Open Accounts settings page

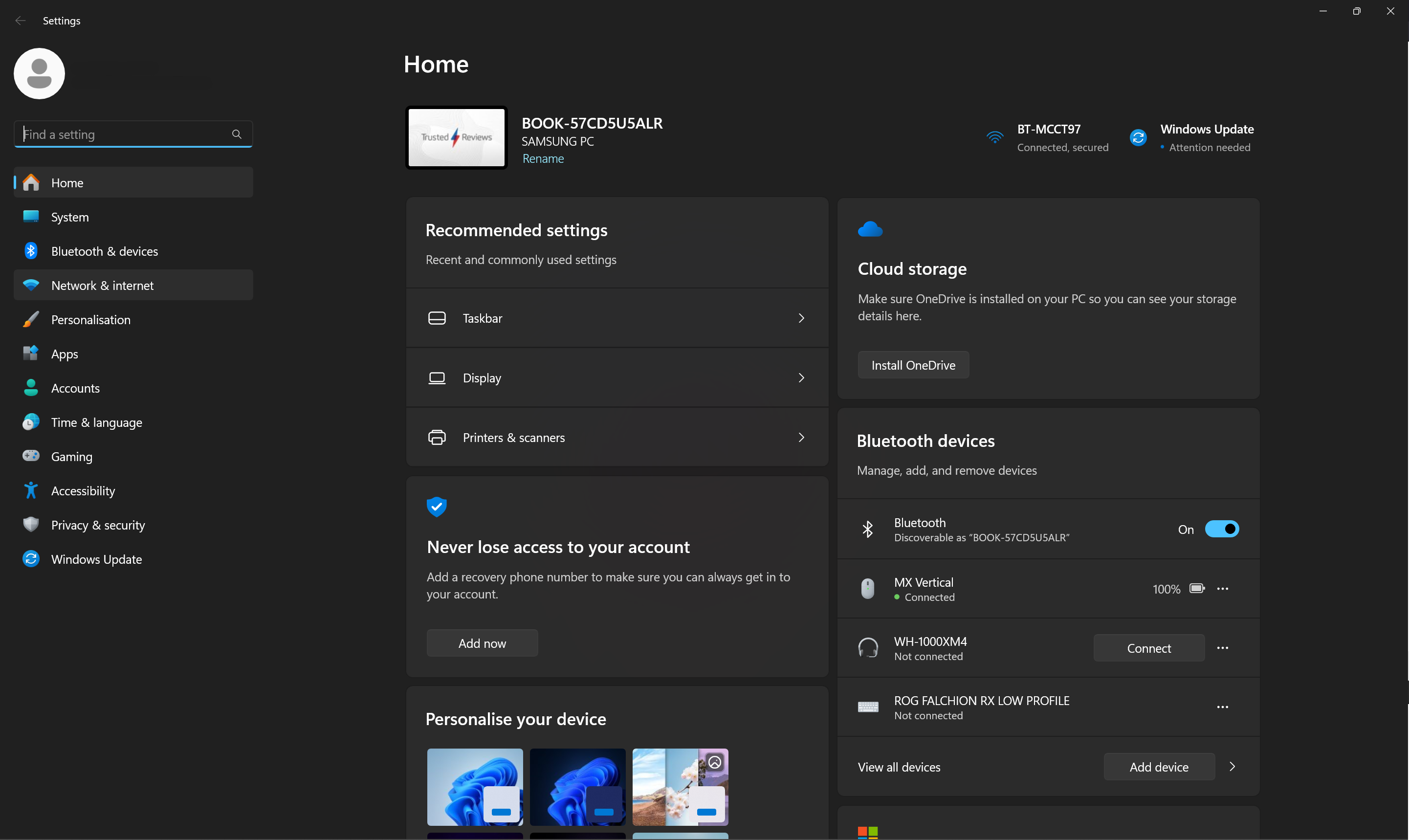point(133,388)
